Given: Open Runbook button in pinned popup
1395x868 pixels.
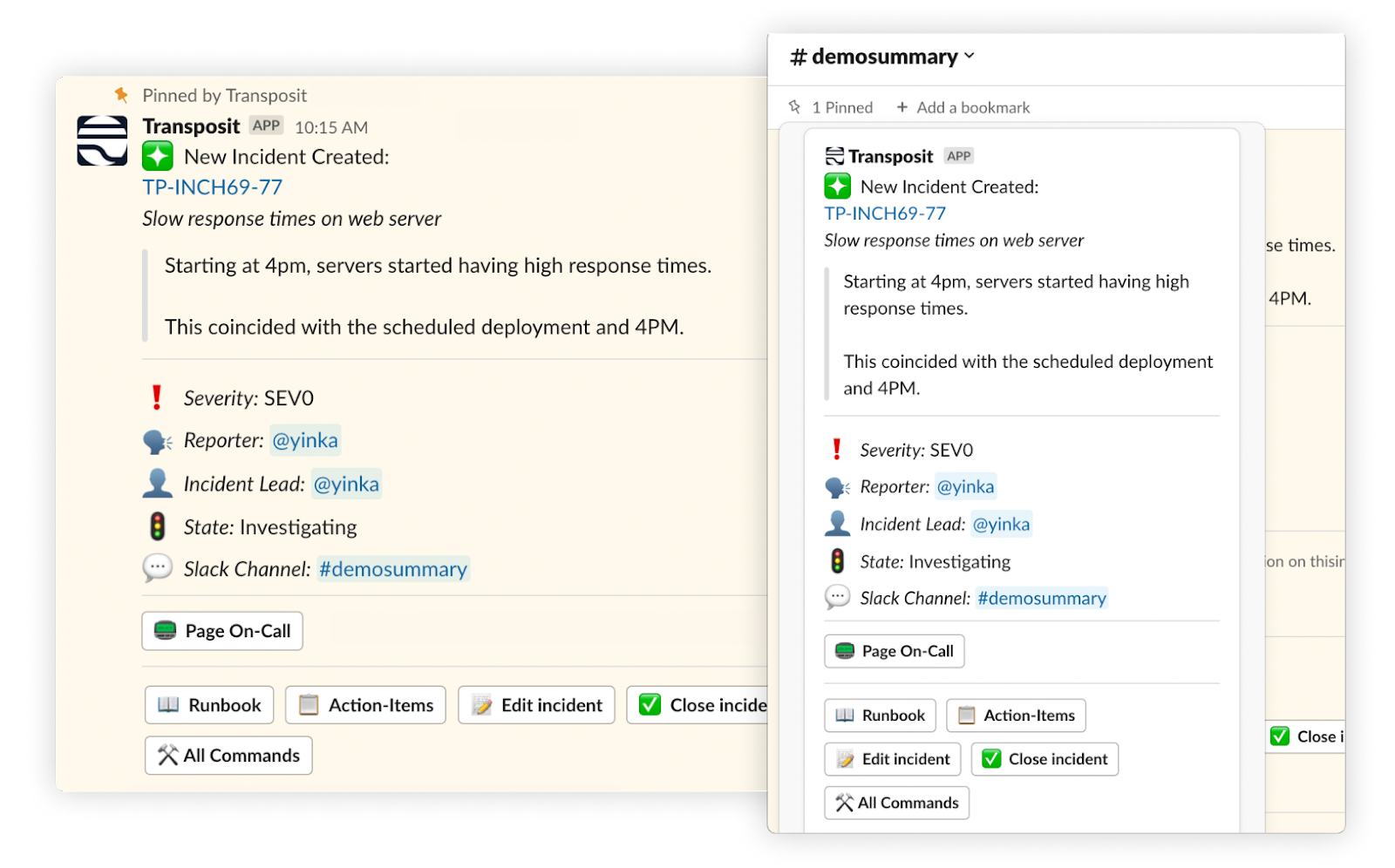Looking at the screenshot, I should coord(880,715).
